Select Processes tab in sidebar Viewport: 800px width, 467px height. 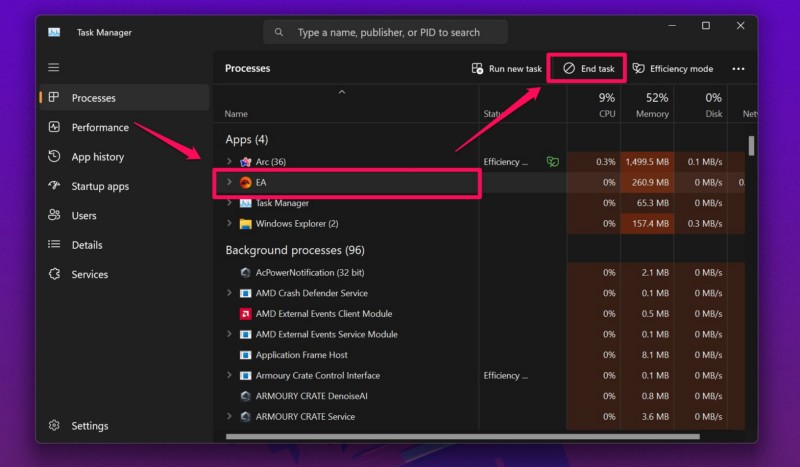coord(93,98)
